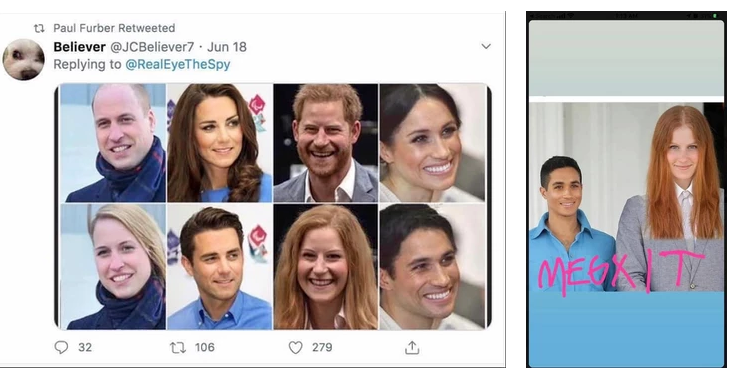Open the Paul Furber Retweeted link

tap(114, 28)
